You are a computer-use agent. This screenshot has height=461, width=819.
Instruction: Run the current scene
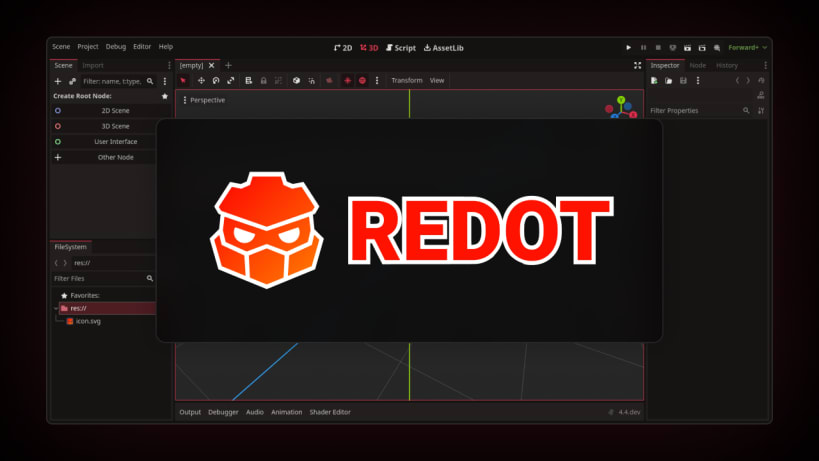point(687,48)
